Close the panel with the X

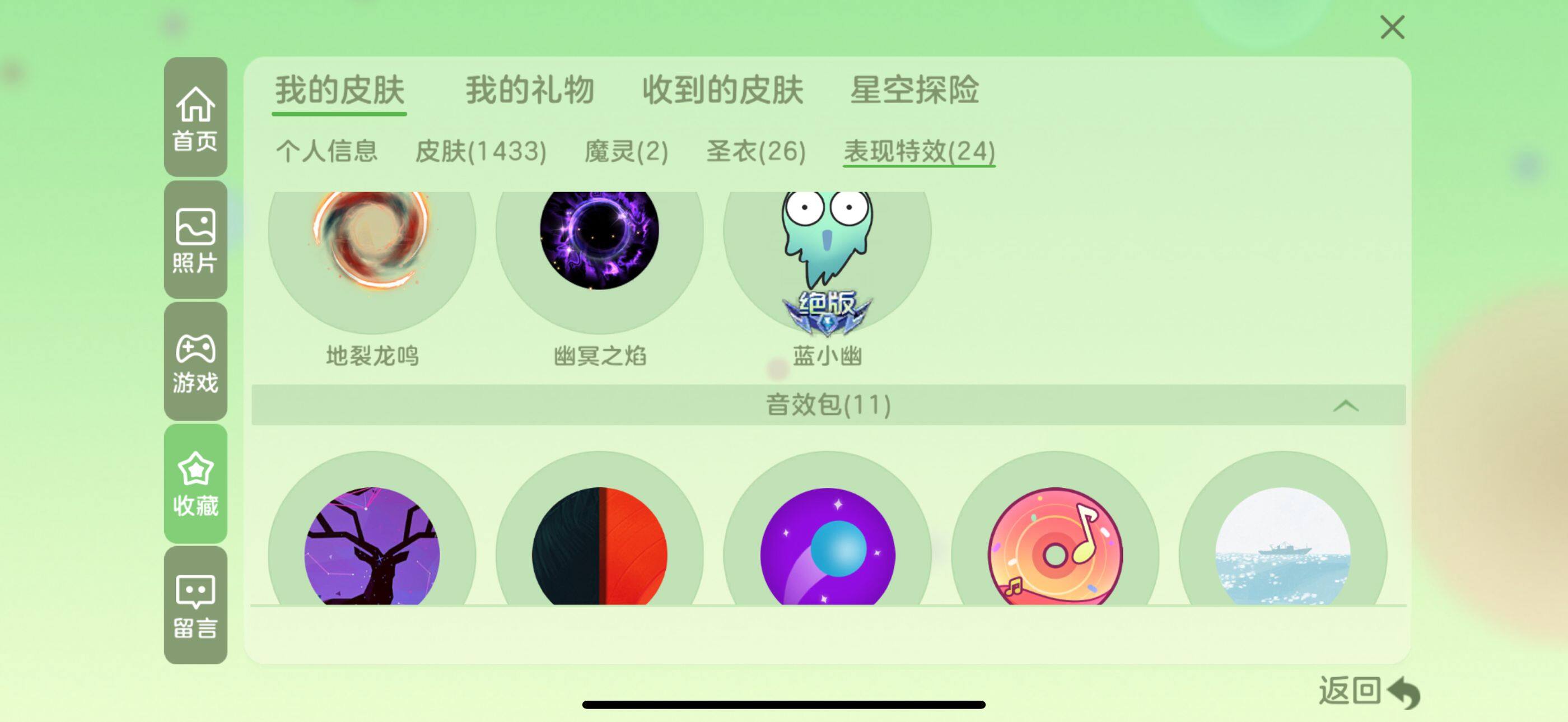pos(1392,27)
